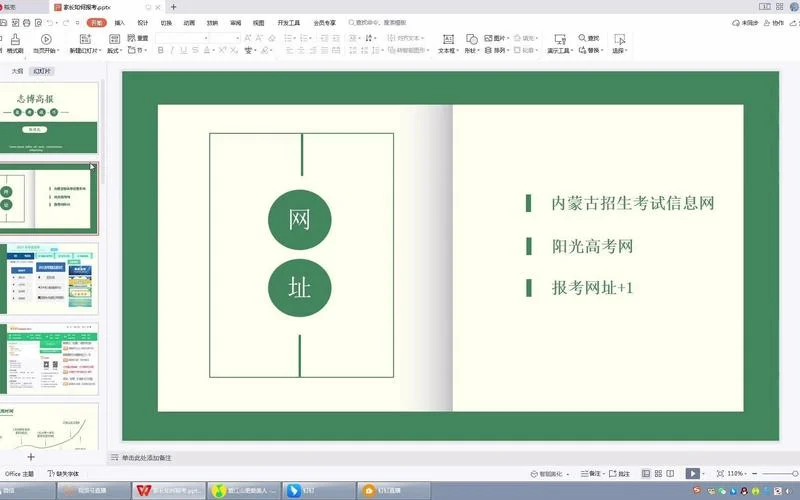Insert a Text Box (文本框)
The height and width of the screenshot is (500, 800).
[x=448, y=44]
